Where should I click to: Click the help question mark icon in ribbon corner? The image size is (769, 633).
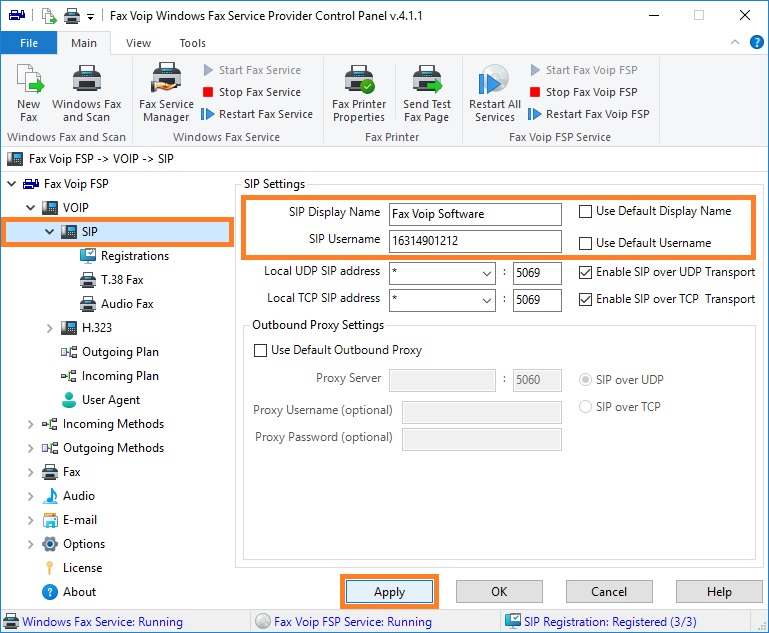756,42
